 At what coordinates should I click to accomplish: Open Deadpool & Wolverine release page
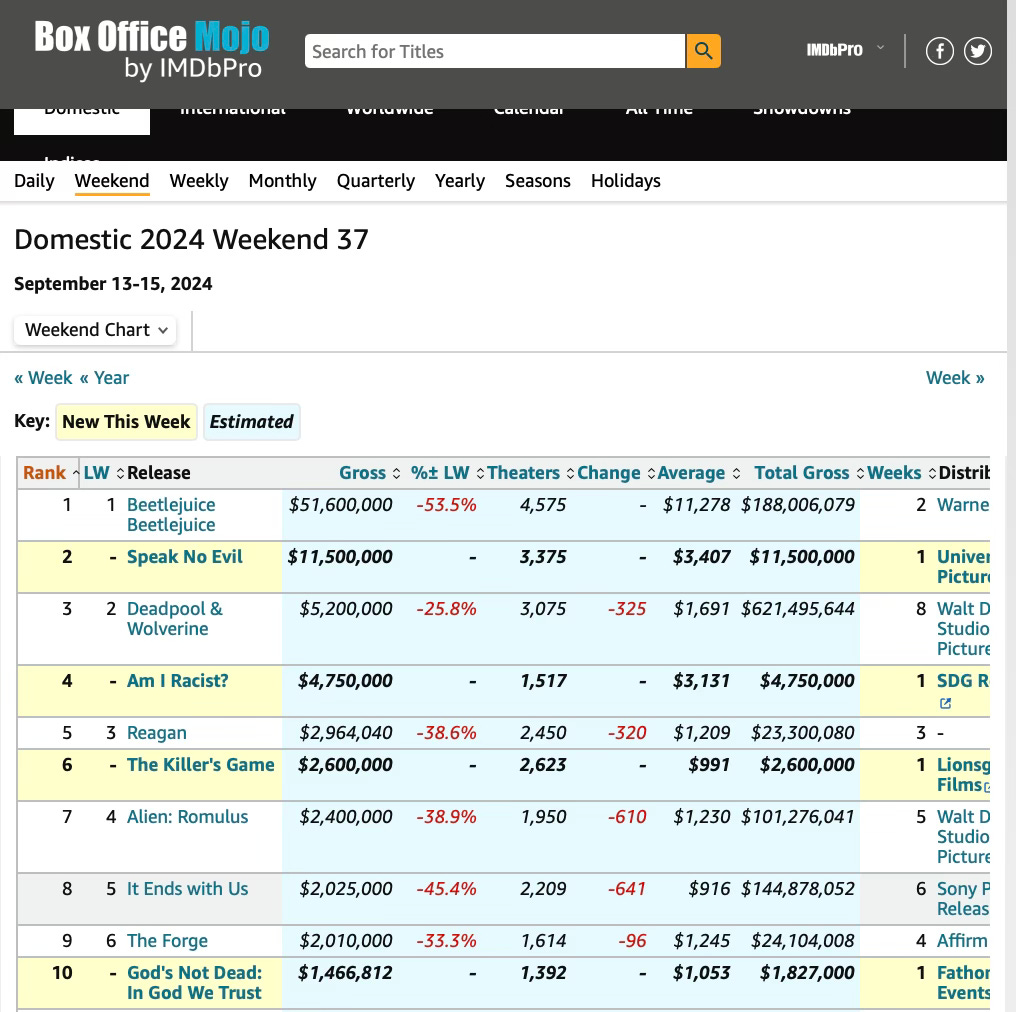point(174,619)
